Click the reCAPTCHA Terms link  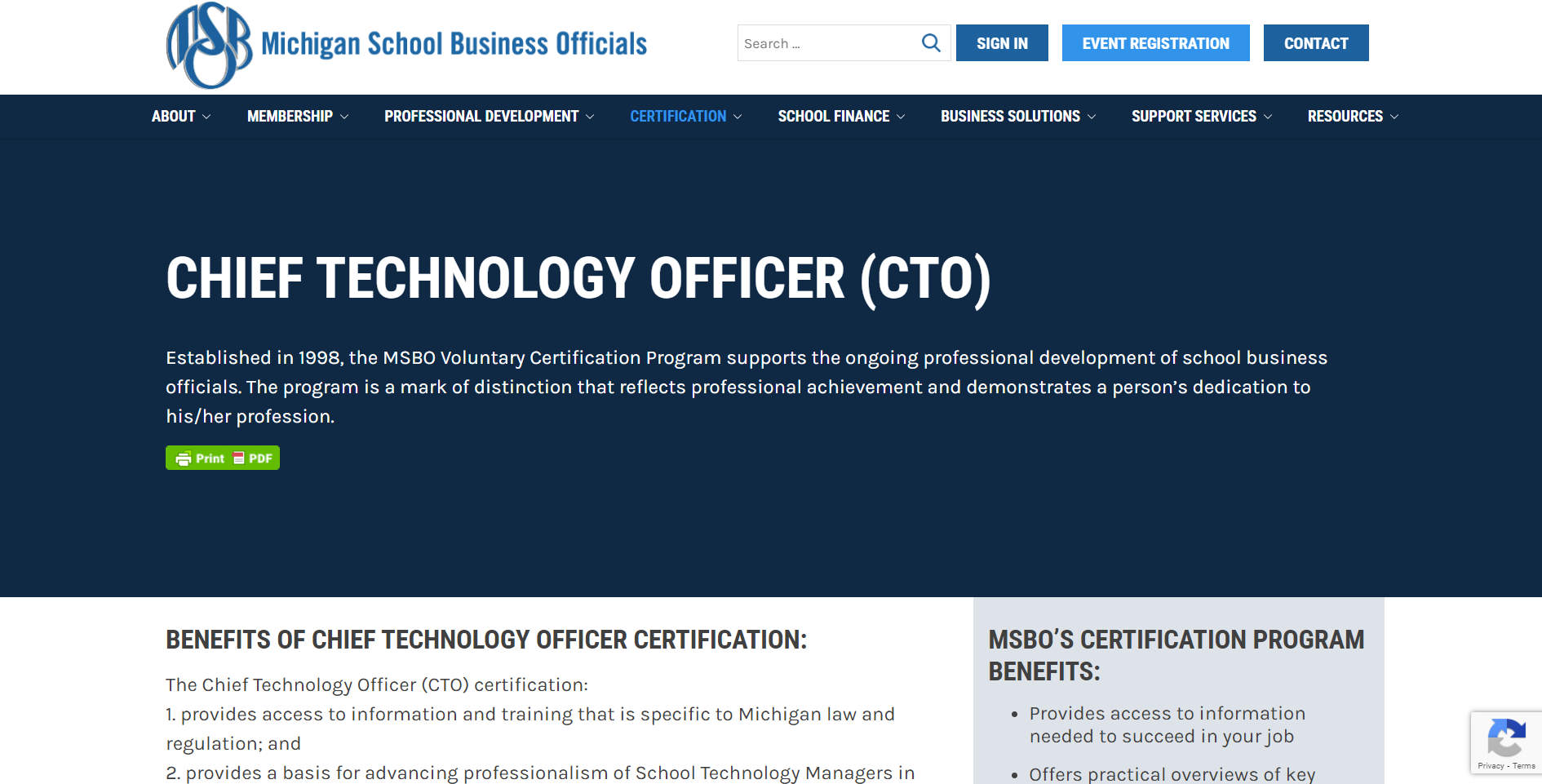[1523, 766]
